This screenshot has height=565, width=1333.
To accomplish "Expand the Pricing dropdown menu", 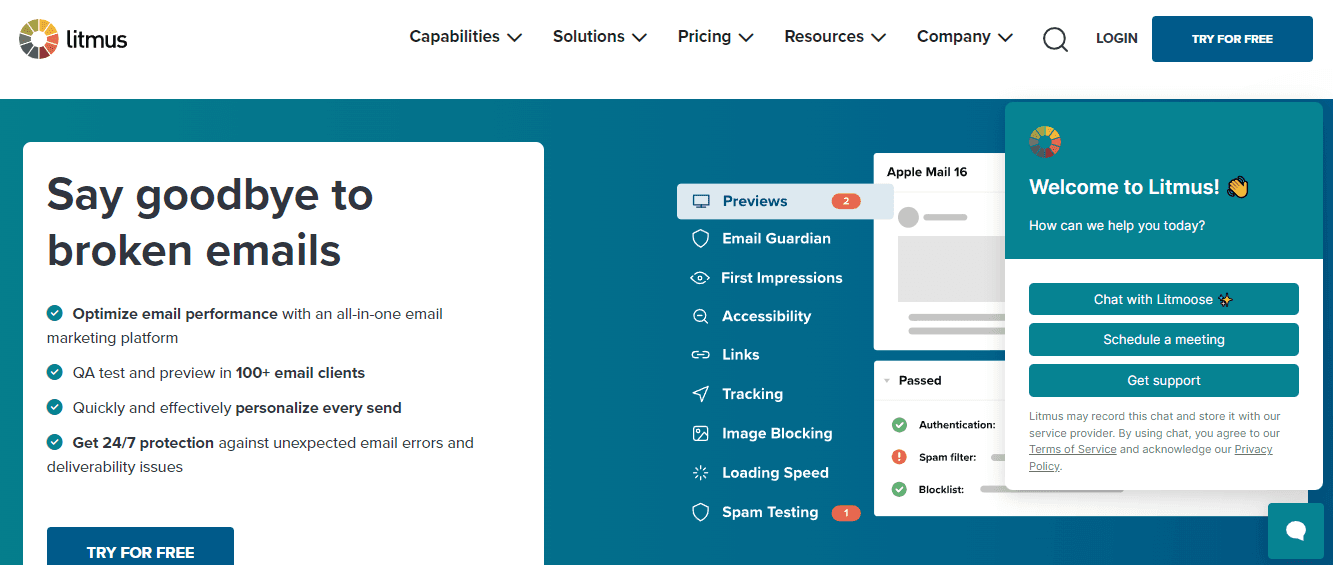I will [x=715, y=37].
